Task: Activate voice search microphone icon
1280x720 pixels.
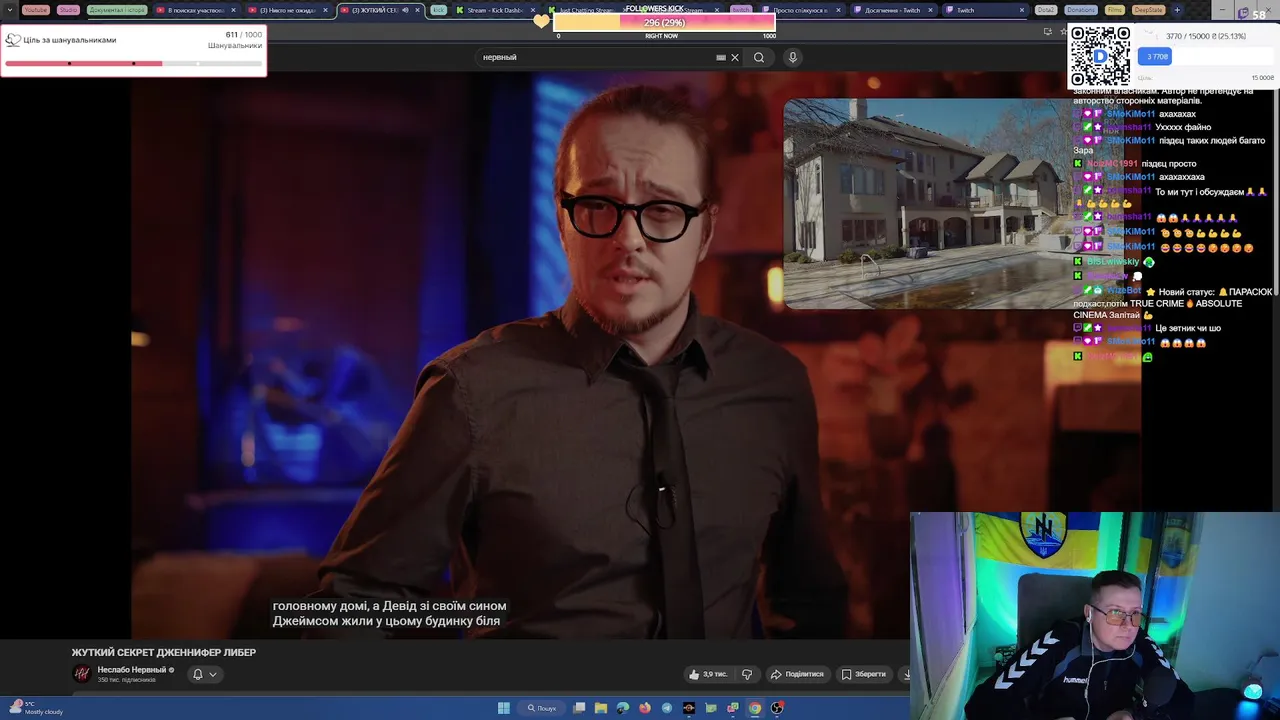Action: 792,57
